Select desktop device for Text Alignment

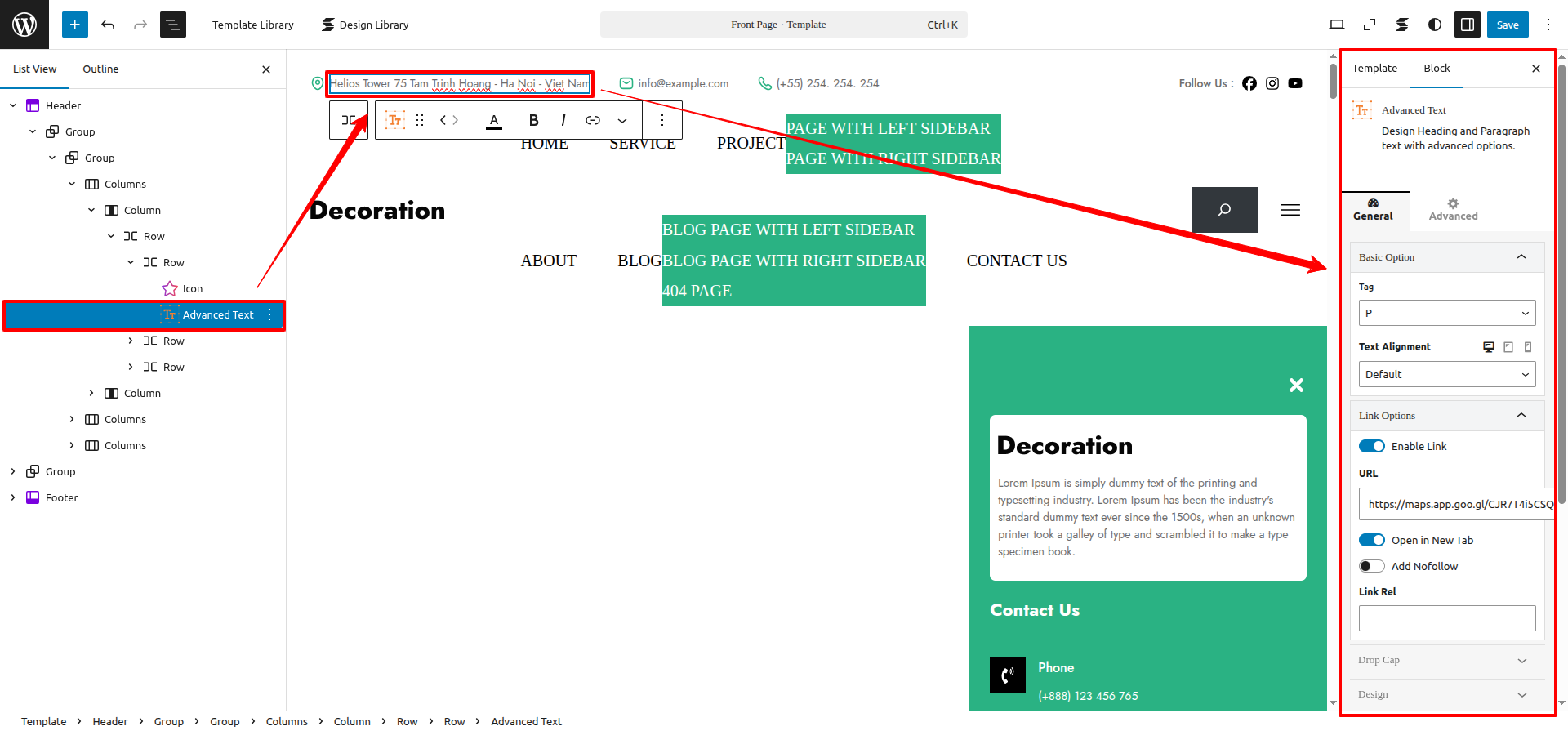(x=1489, y=347)
